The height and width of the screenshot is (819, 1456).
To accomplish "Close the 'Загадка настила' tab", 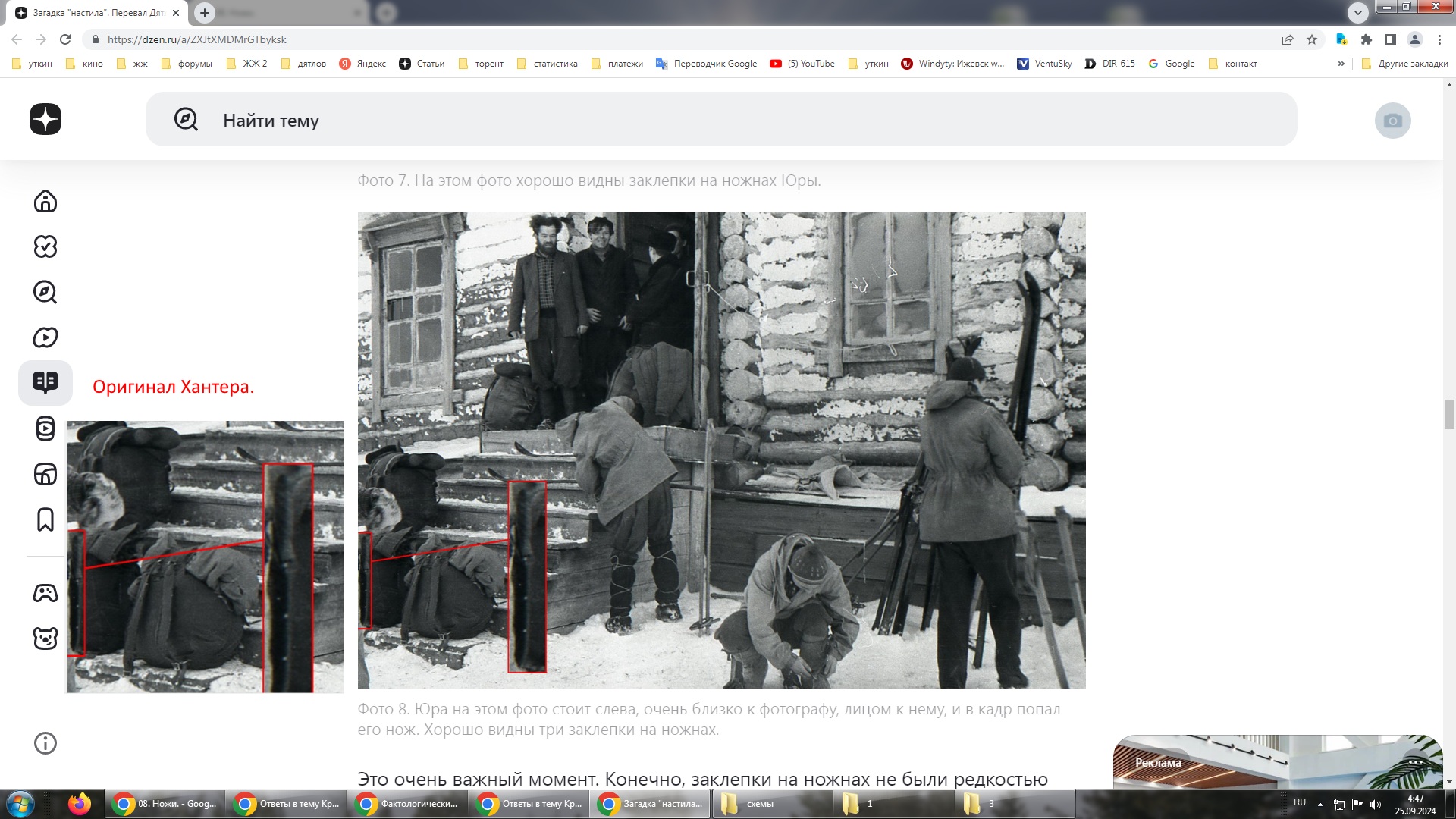I will point(176,13).
